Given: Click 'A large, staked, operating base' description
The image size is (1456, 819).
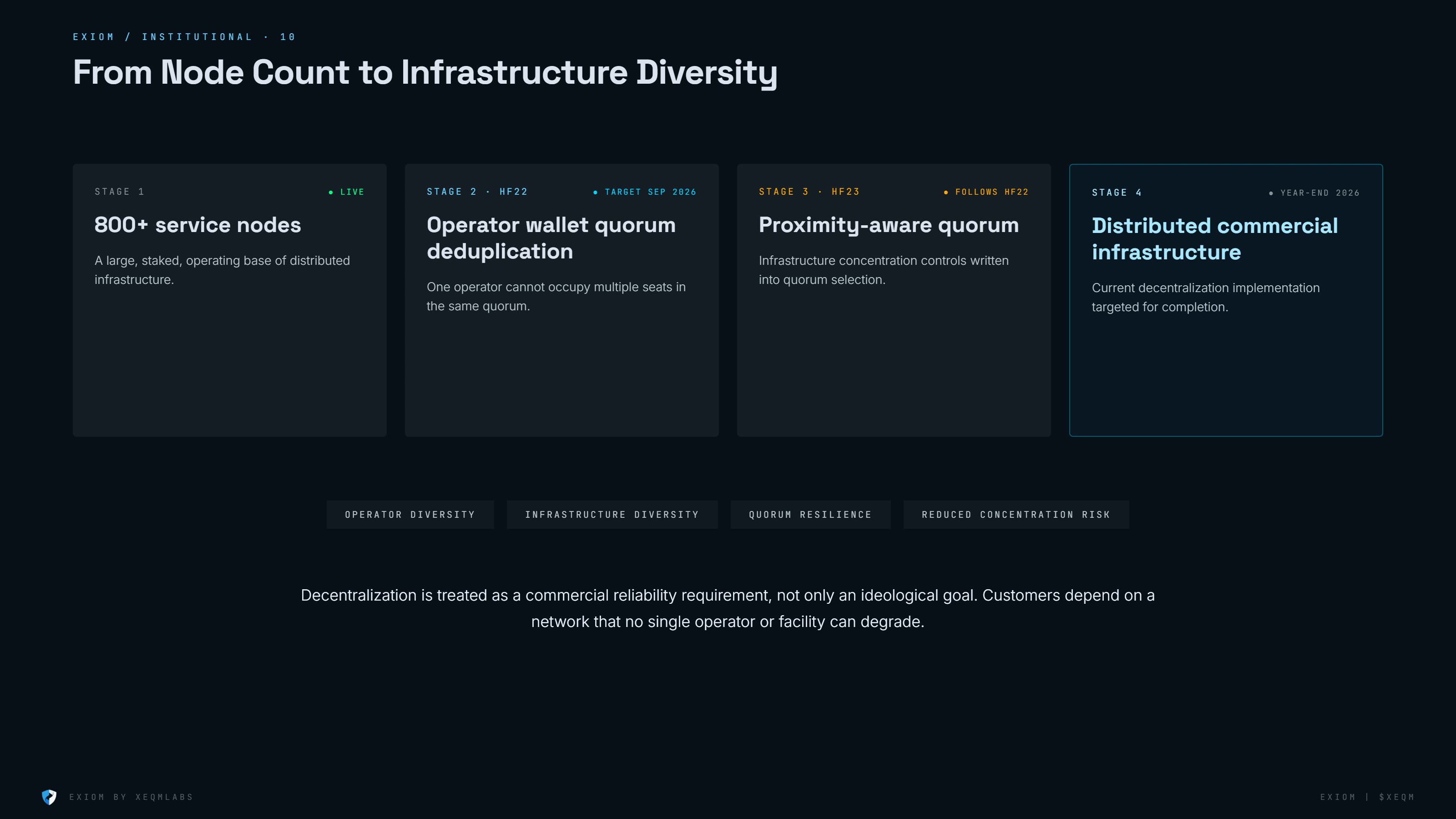Looking at the screenshot, I should (222, 270).
